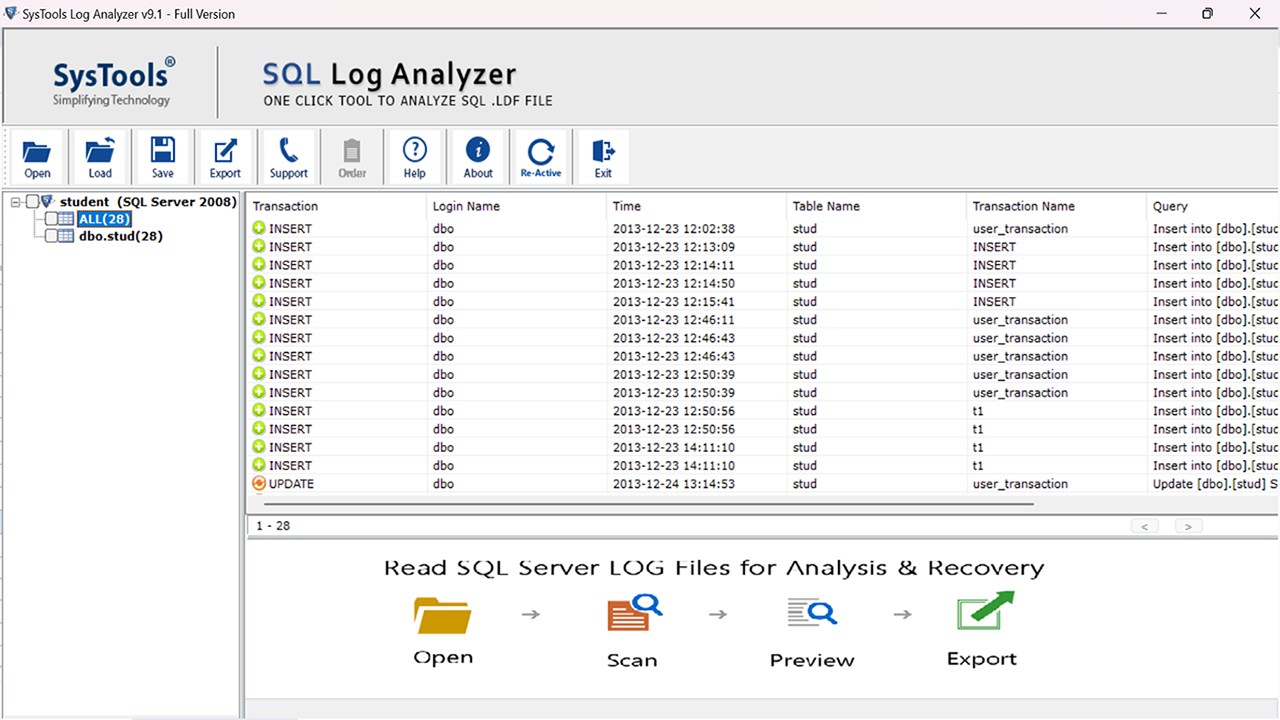Click the orange UPDATE transaction icon
Viewport: 1280px width, 720px height.
click(259, 483)
